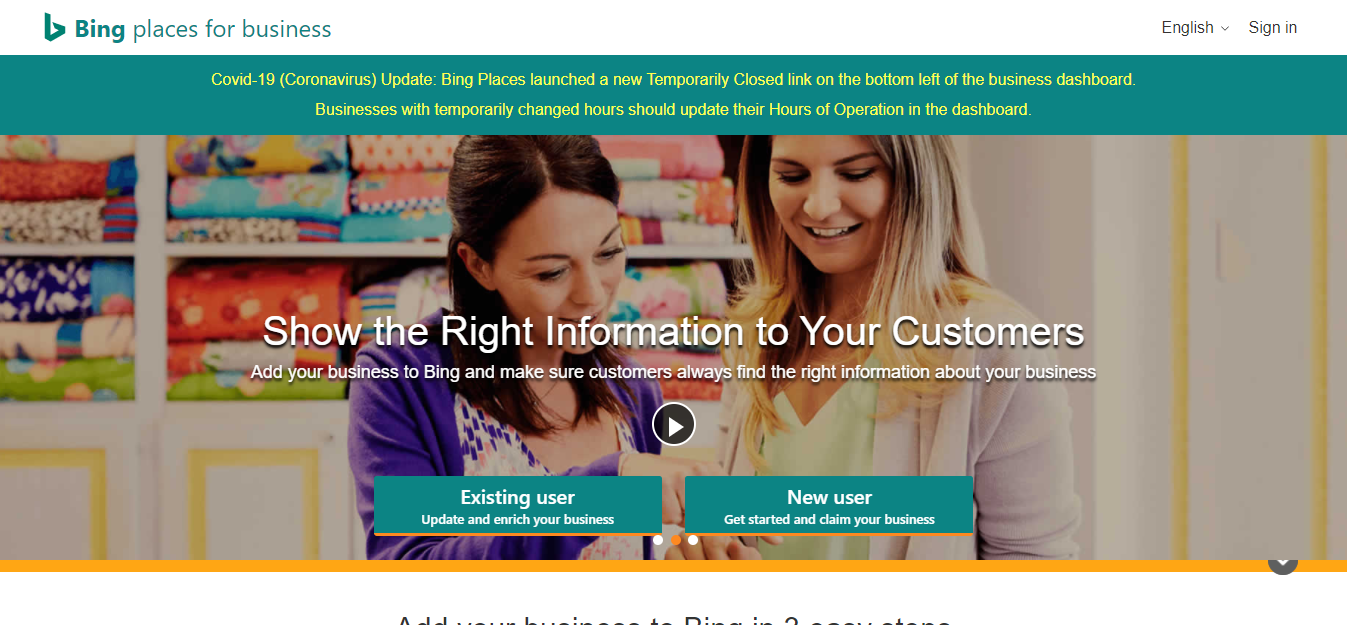1347x625 pixels.
Task: Click the orange bar beneath the hero
Action: (x=673, y=566)
